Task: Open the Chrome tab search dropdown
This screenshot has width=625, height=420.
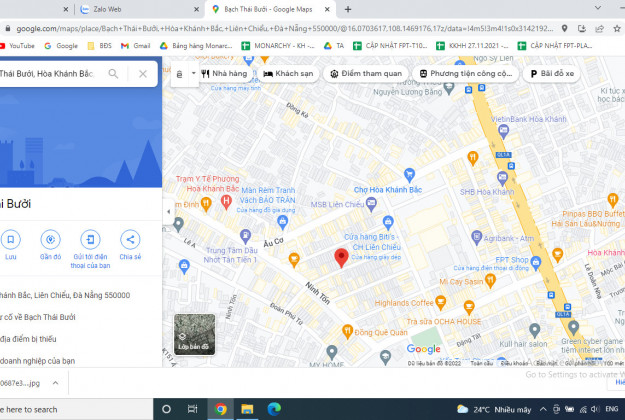Action: (598, 8)
